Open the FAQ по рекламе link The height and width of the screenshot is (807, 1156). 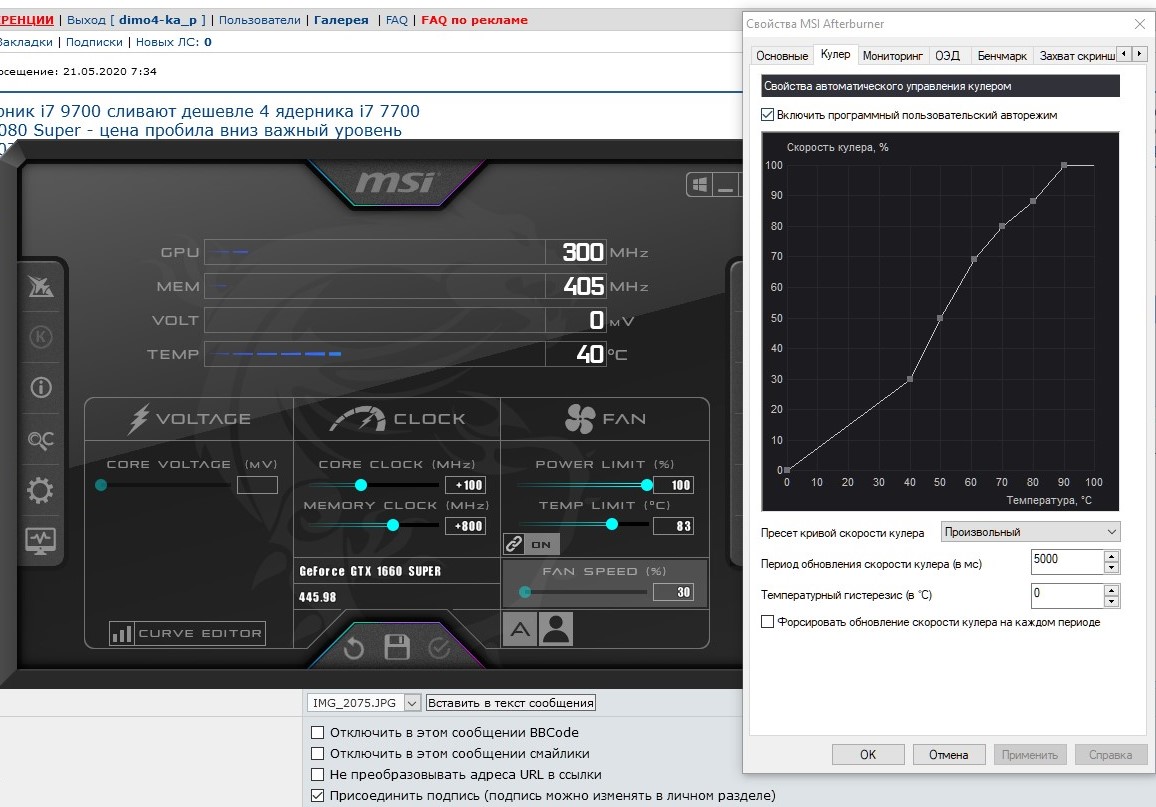tap(474, 20)
